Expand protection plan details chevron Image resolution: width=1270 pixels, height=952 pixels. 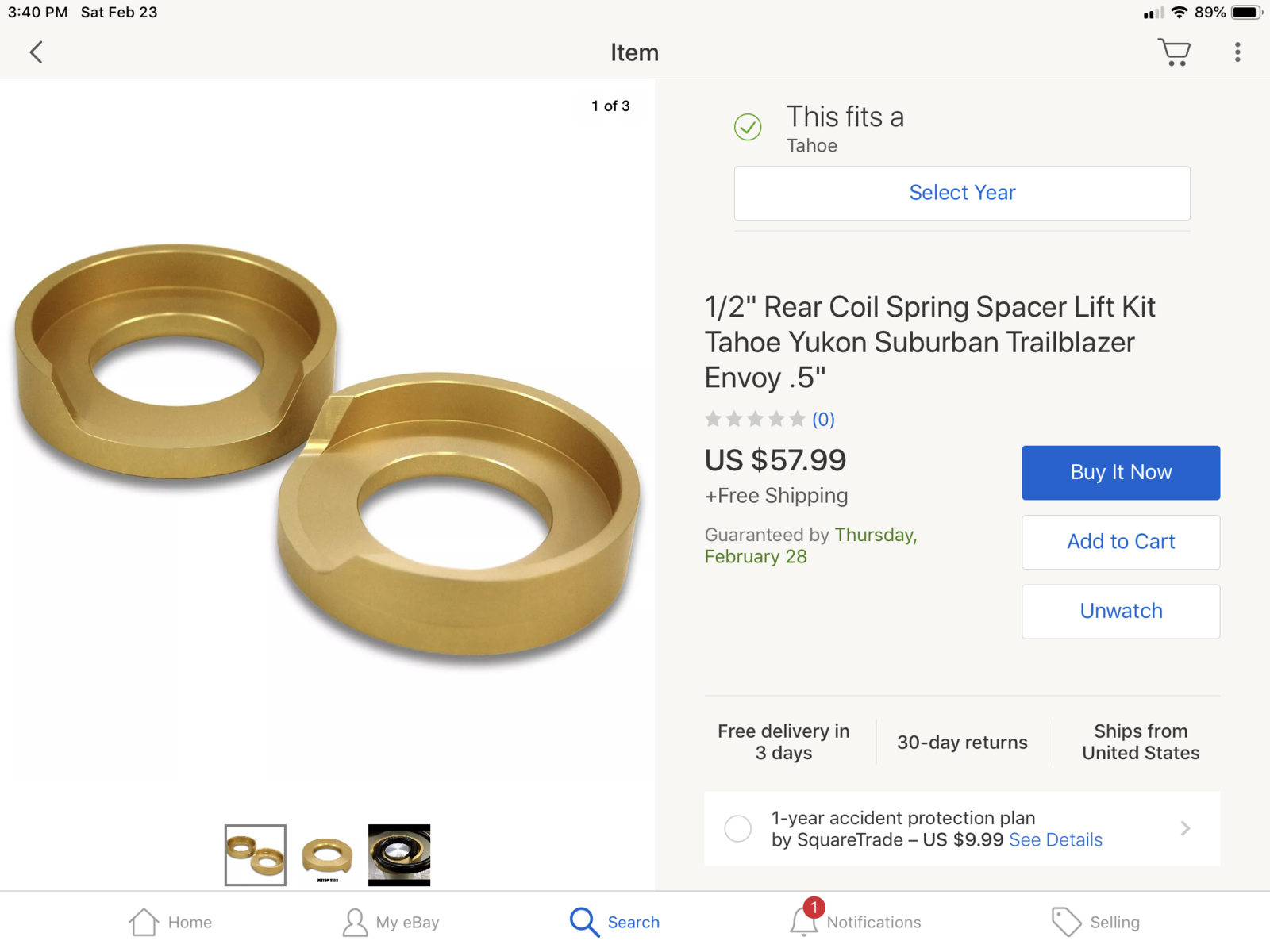point(1185,828)
